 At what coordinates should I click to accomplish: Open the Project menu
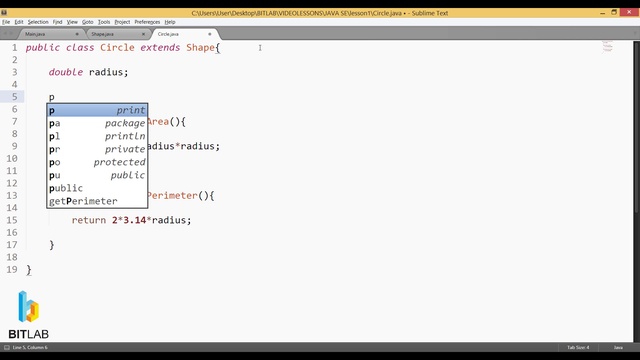click(x=122, y=22)
